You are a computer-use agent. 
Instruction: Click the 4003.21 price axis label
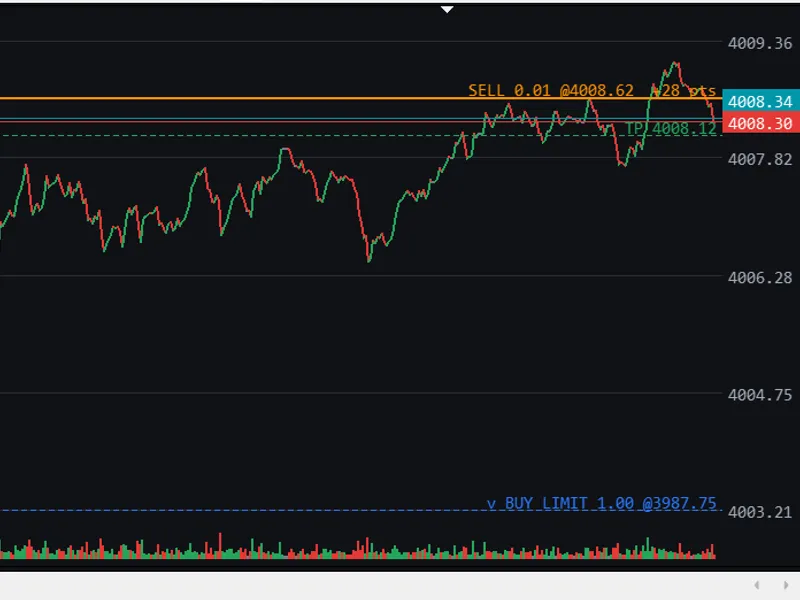coord(760,512)
